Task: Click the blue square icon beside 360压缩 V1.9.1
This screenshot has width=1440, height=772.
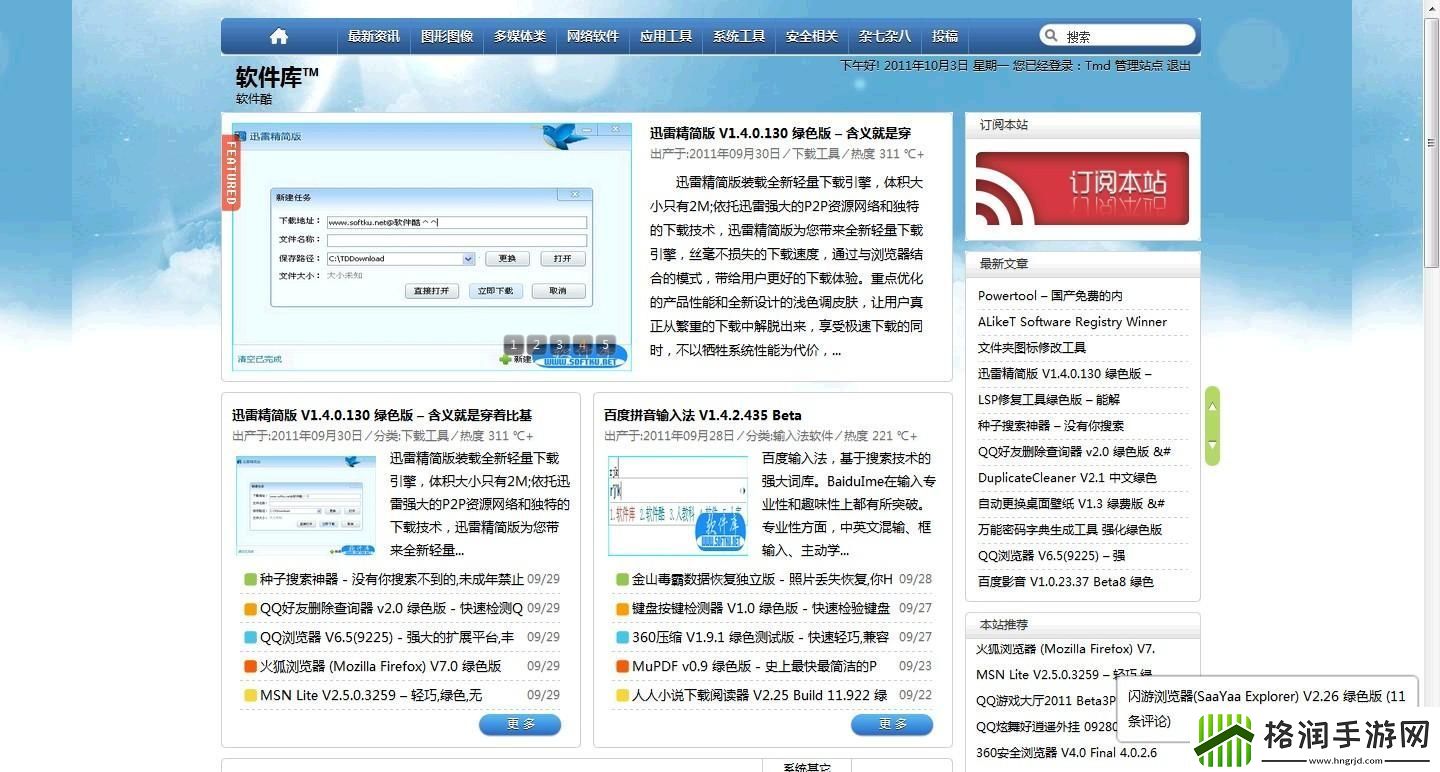Action: click(621, 636)
